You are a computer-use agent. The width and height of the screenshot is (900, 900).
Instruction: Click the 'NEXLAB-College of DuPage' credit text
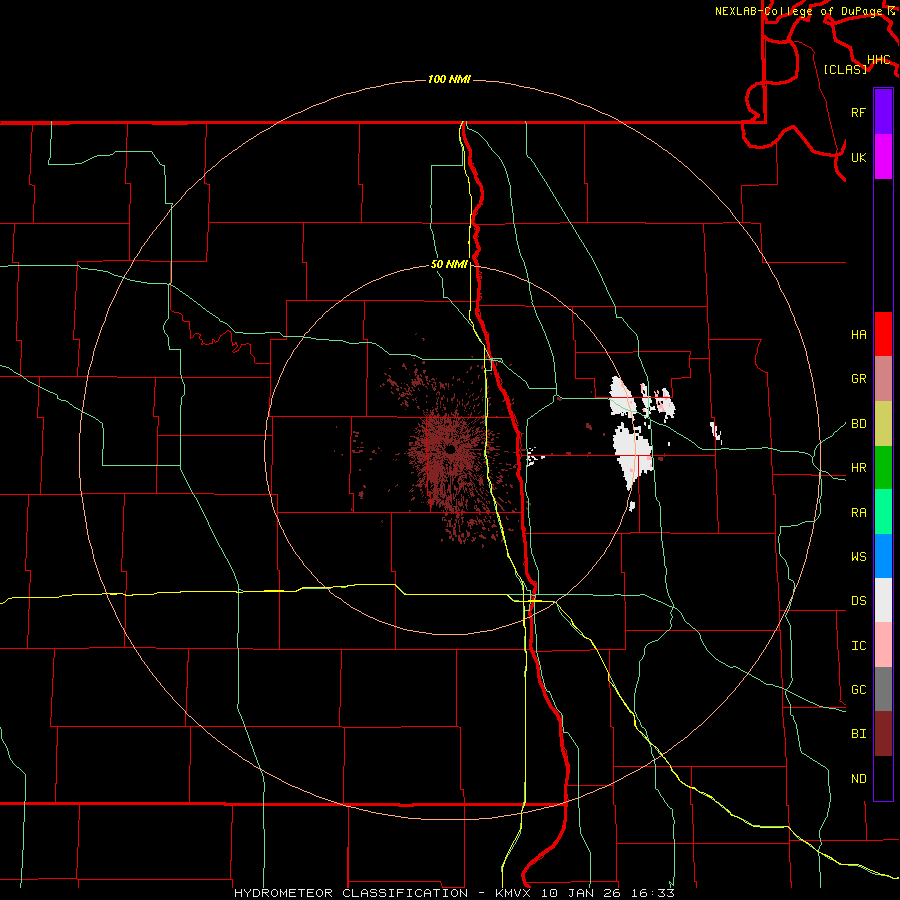798,11
